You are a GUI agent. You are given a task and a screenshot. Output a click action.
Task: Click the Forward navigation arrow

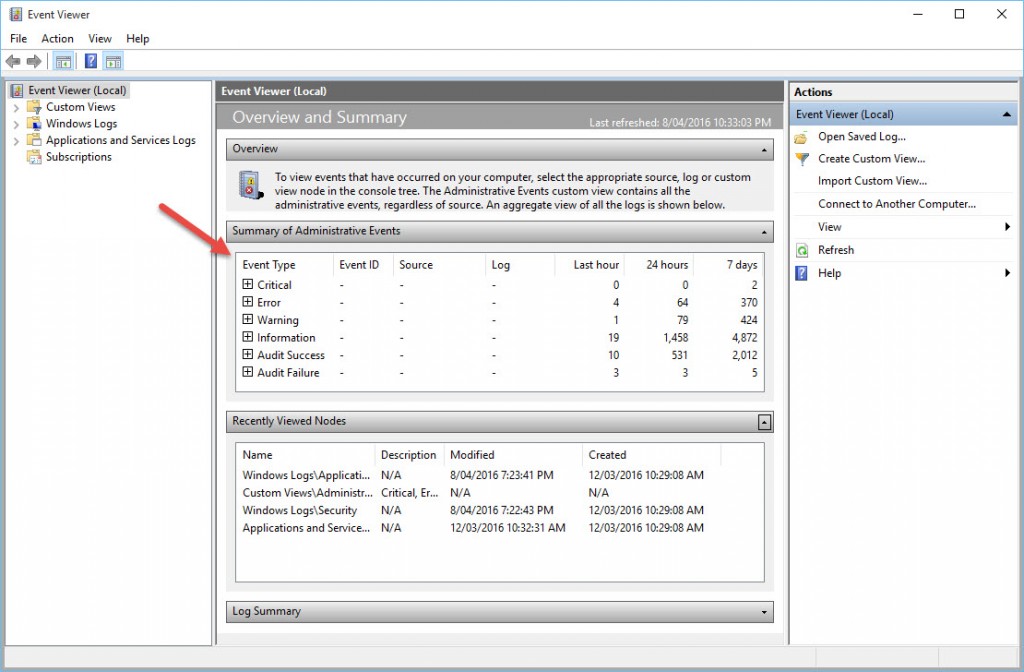click(x=33, y=61)
